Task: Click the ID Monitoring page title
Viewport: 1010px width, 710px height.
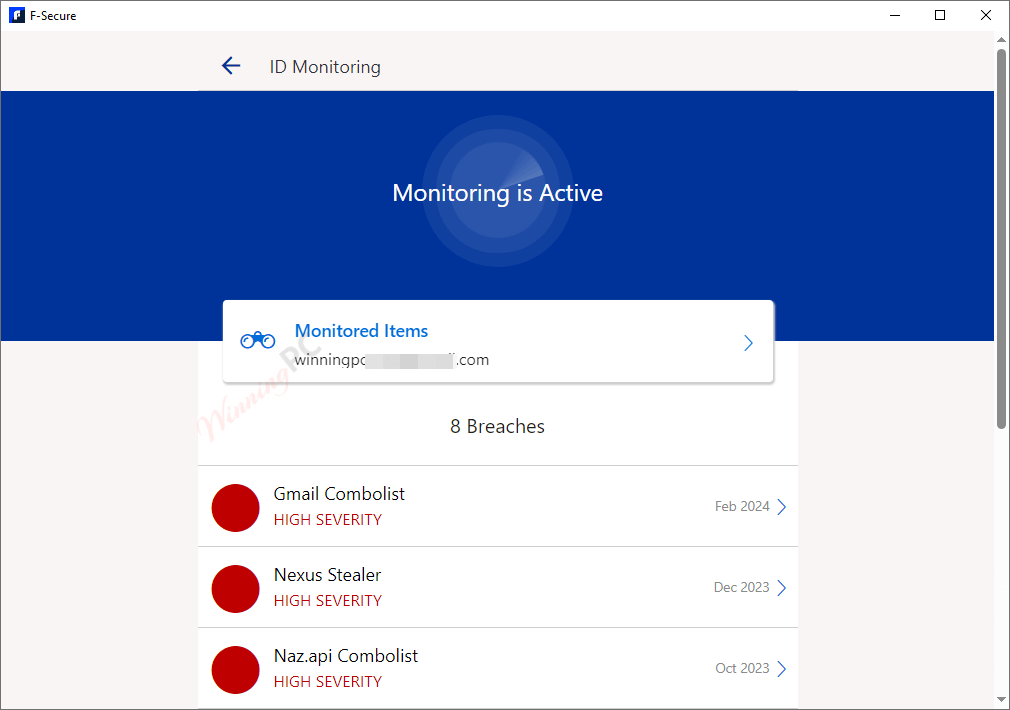Action: (325, 67)
